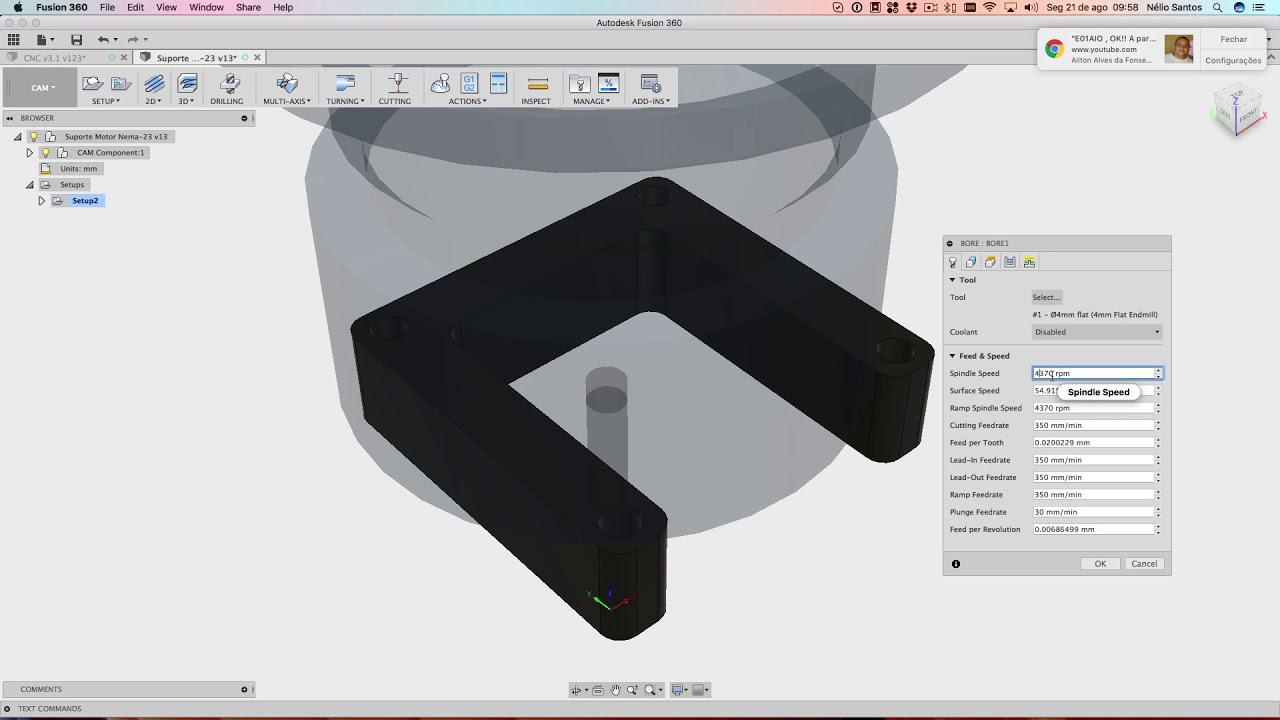Open the Edit menu
This screenshot has height=720, width=1280.
[135, 7]
